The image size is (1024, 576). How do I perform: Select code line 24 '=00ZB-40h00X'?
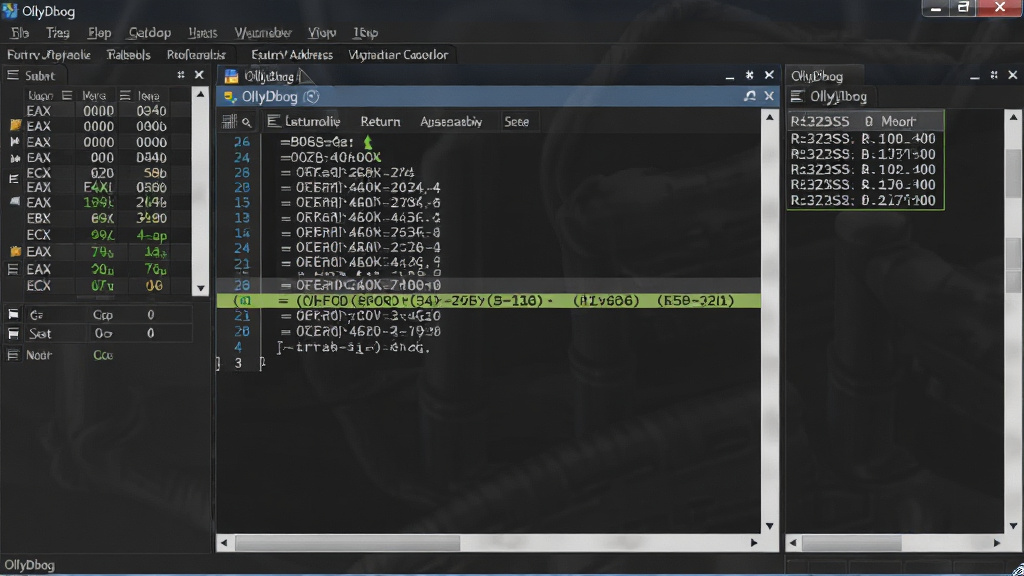pos(330,157)
